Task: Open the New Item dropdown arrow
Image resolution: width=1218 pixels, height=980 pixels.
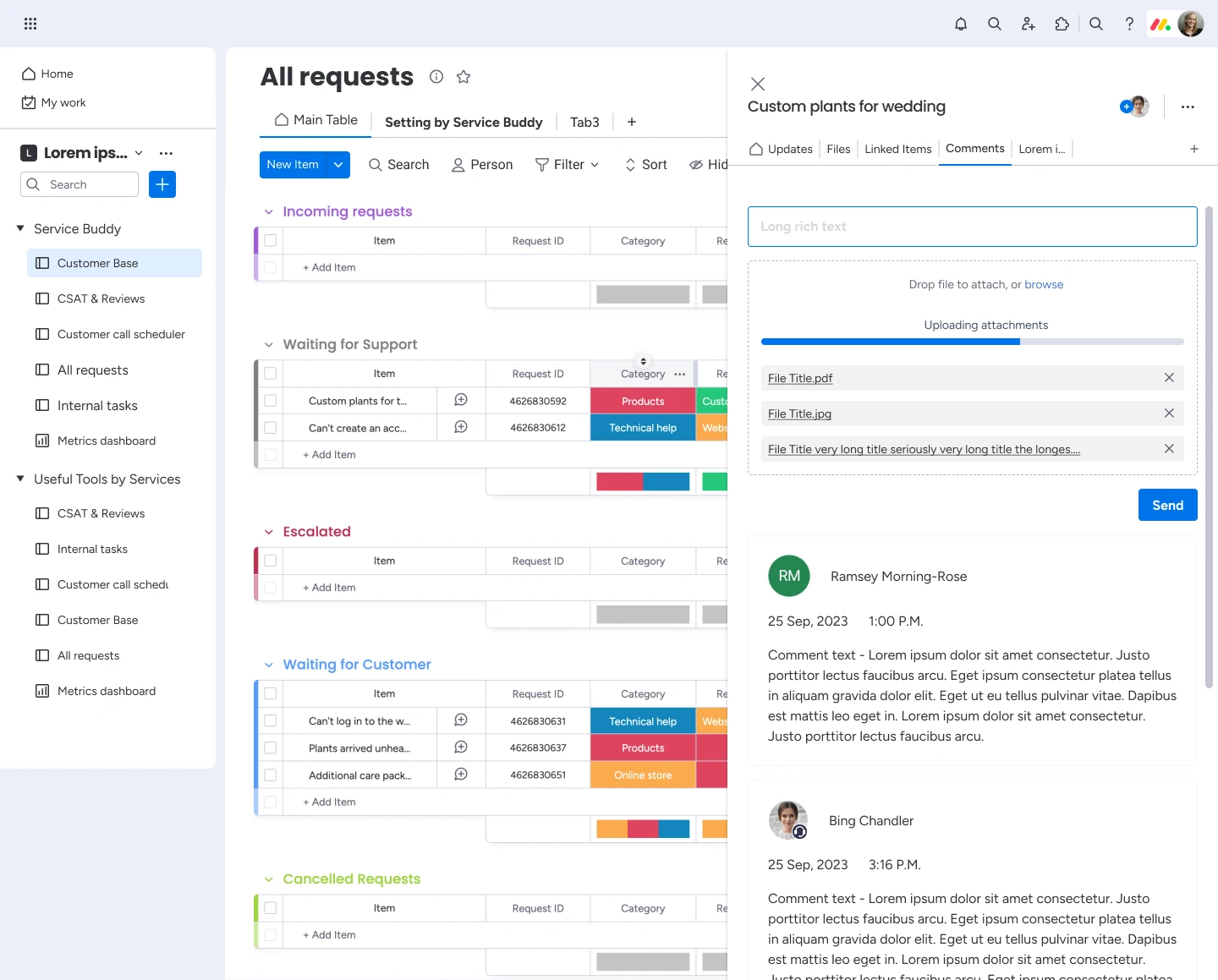Action: point(338,165)
